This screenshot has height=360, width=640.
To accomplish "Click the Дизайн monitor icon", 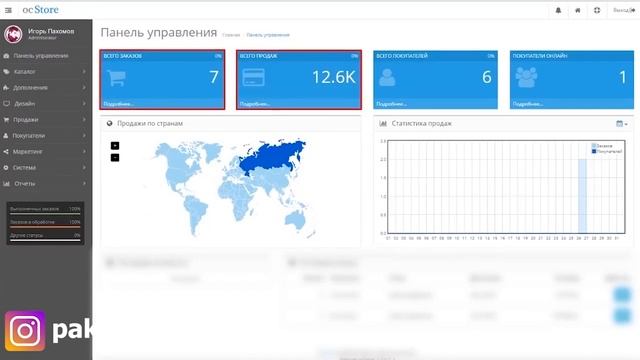I will coord(6,104).
